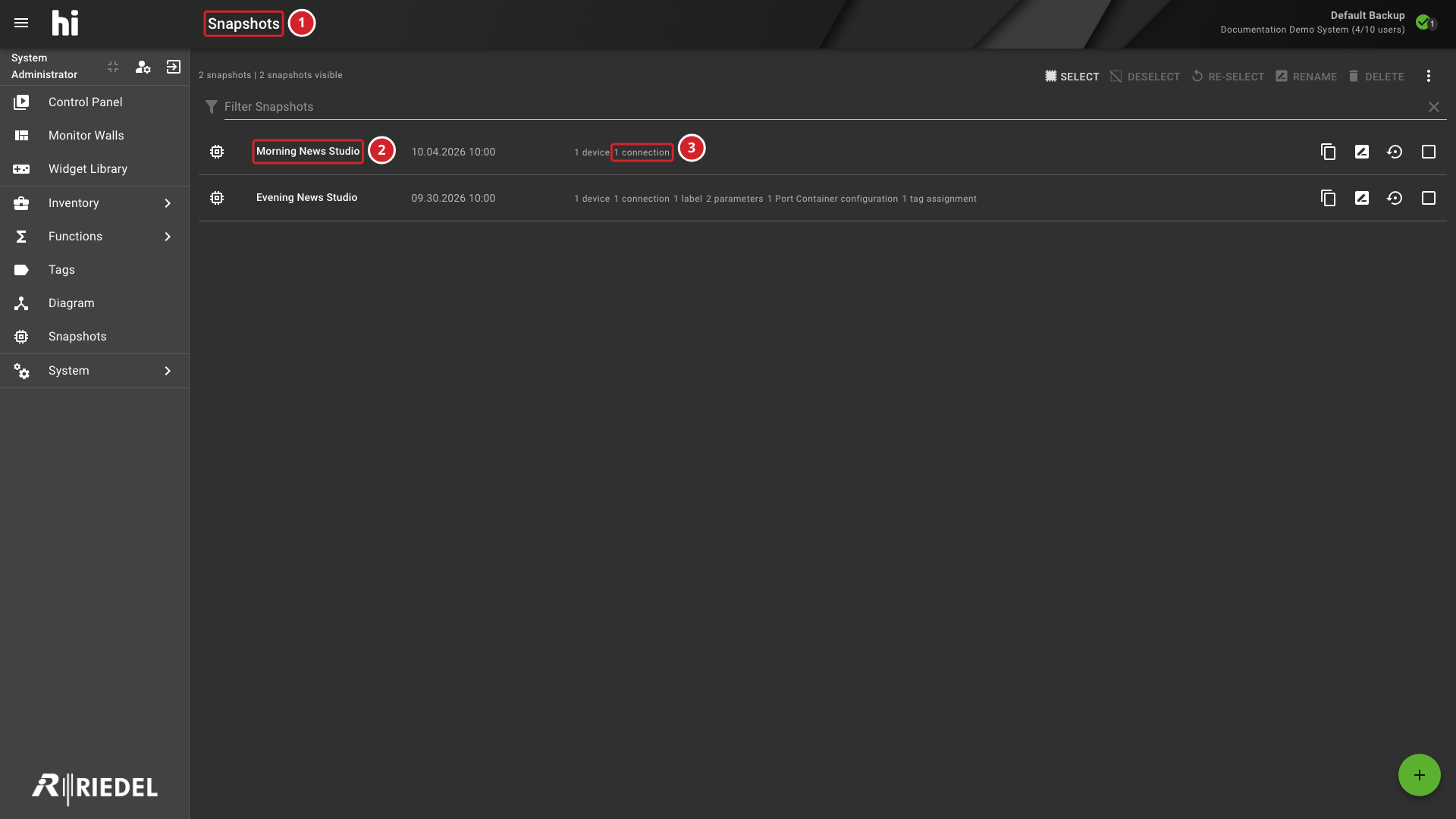
Task: Click '1 Port Container configuration' text
Action: click(x=832, y=199)
